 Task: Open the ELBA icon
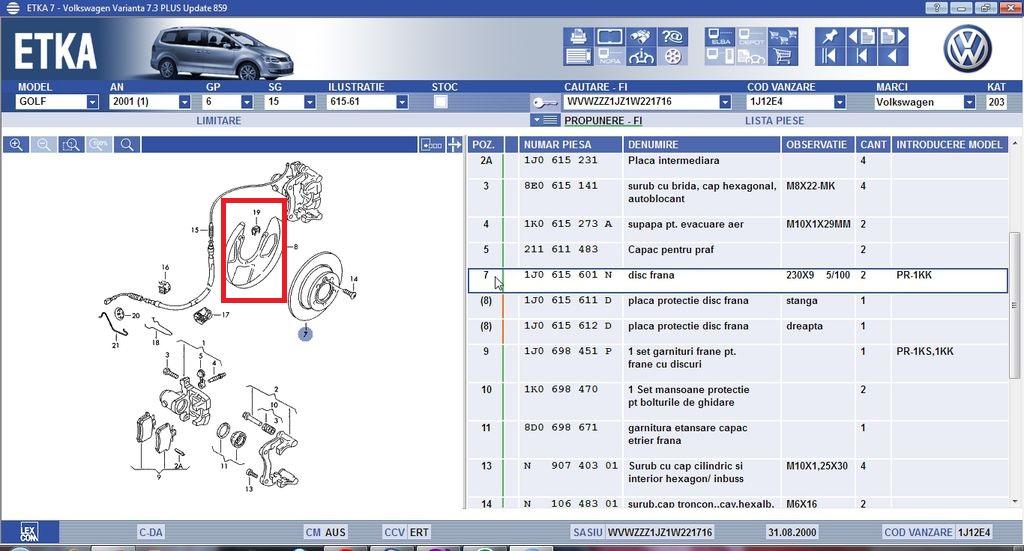[720, 37]
